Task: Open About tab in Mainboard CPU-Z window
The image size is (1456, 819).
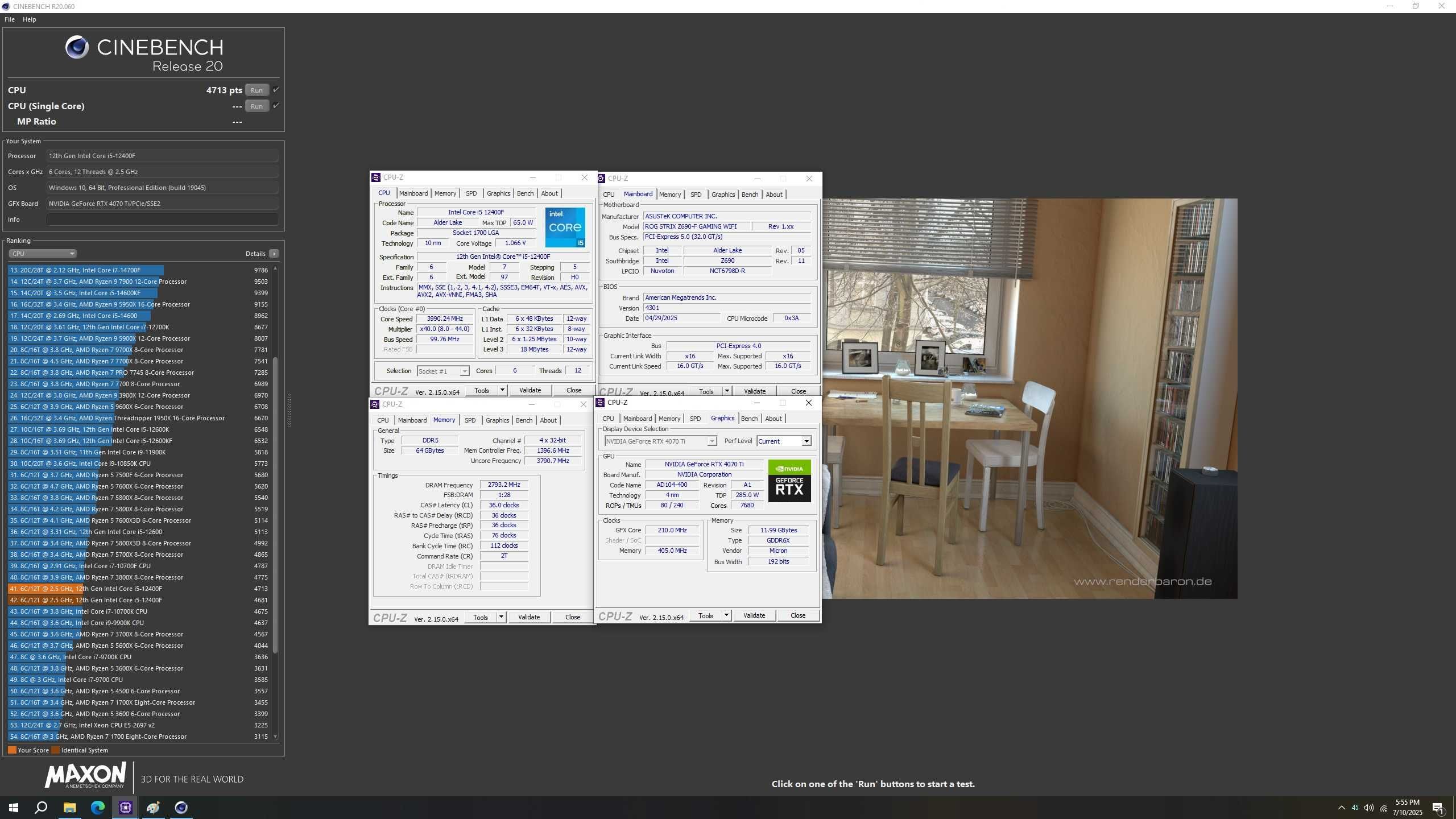Action: pyautogui.click(x=773, y=195)
